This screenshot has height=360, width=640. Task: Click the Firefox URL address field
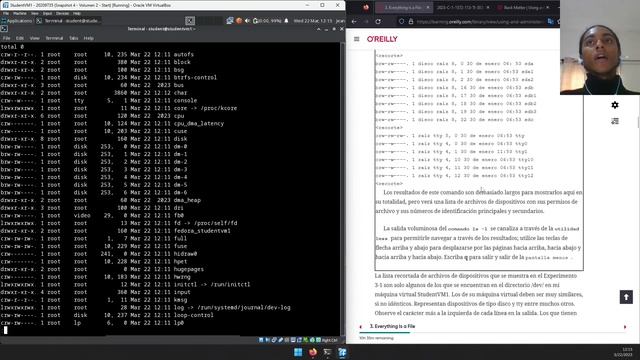pyautogui.click(x=480, y=22)
